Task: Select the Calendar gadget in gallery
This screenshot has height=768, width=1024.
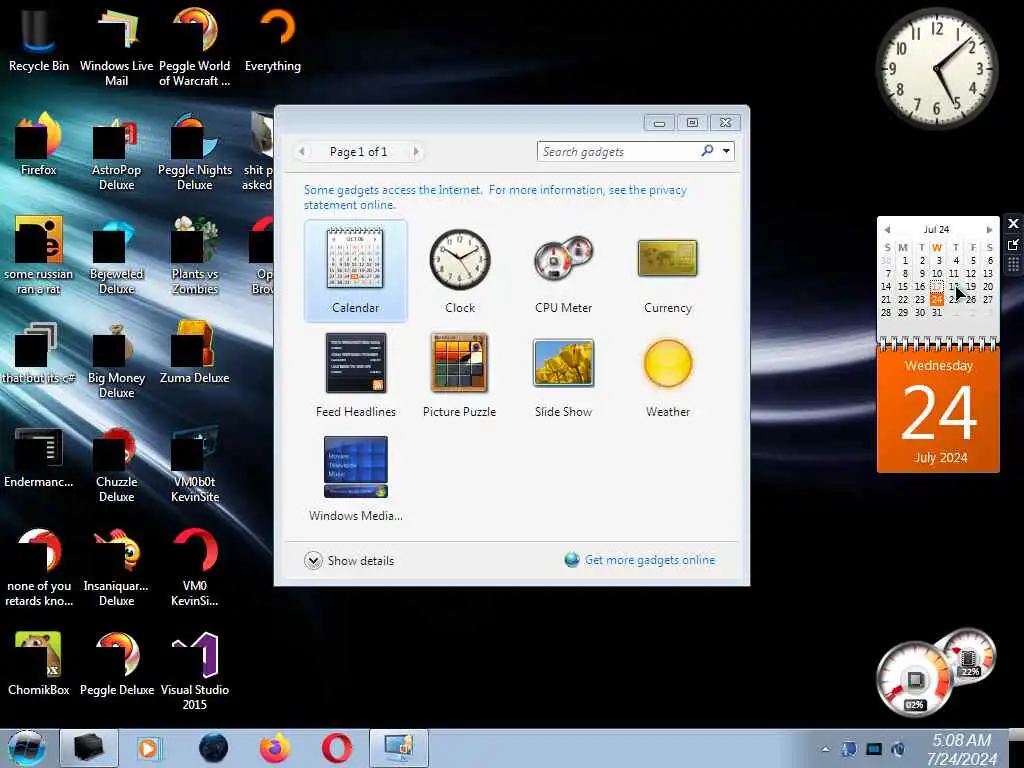Action: click(355, 271)
